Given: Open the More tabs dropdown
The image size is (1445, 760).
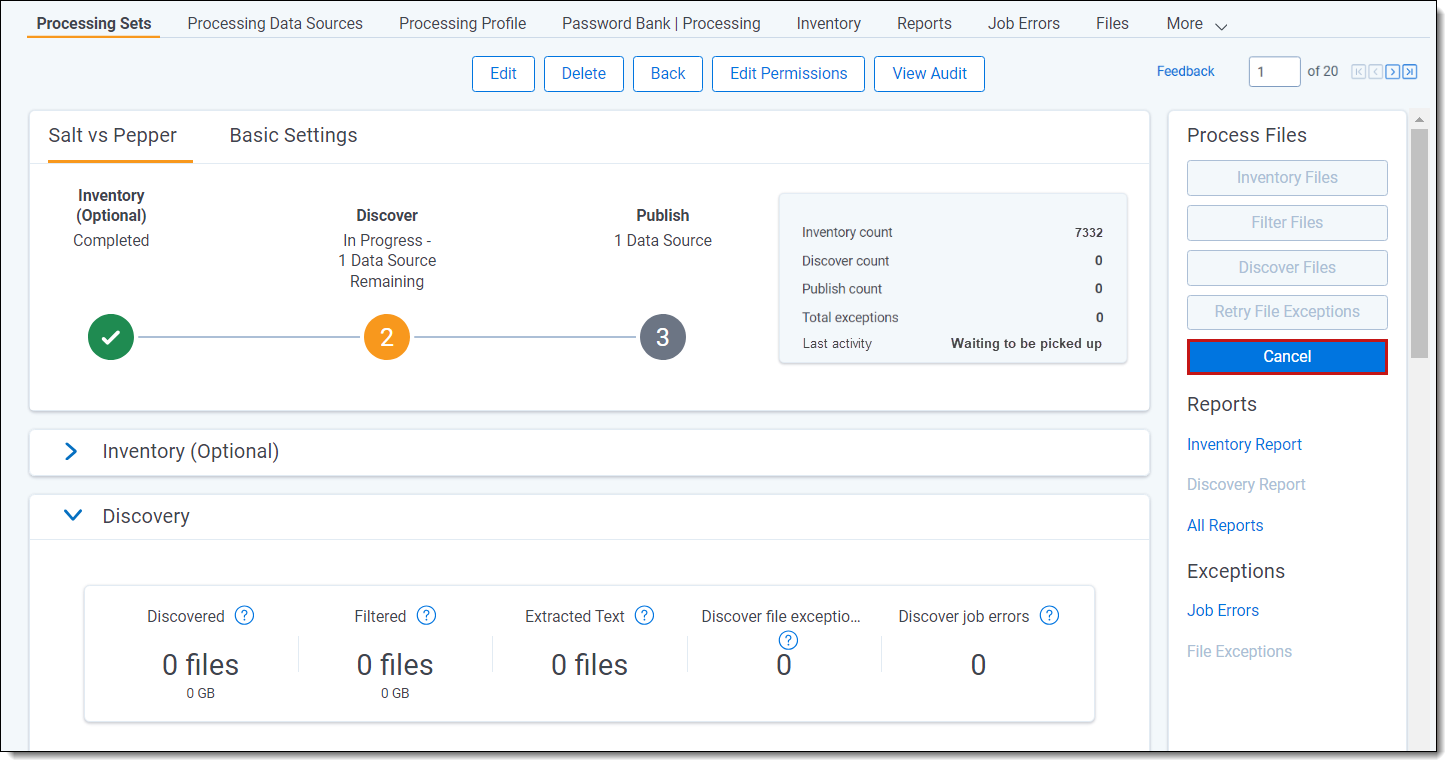Looking at the screenshot, I should [x=1197, y=24].
